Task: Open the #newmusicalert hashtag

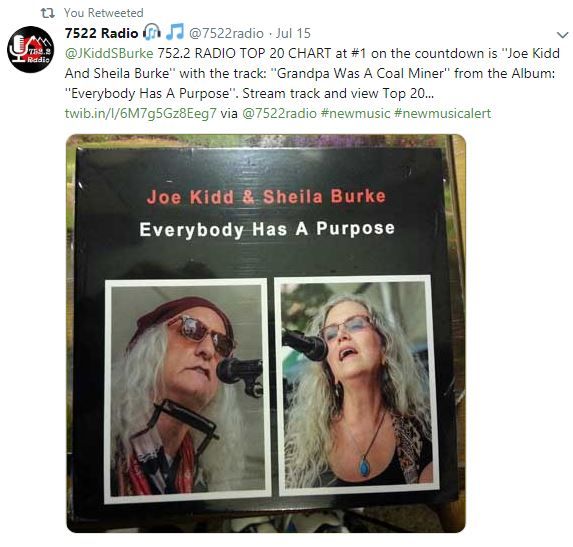Action: pyautogui.click(x=443, y=113)
